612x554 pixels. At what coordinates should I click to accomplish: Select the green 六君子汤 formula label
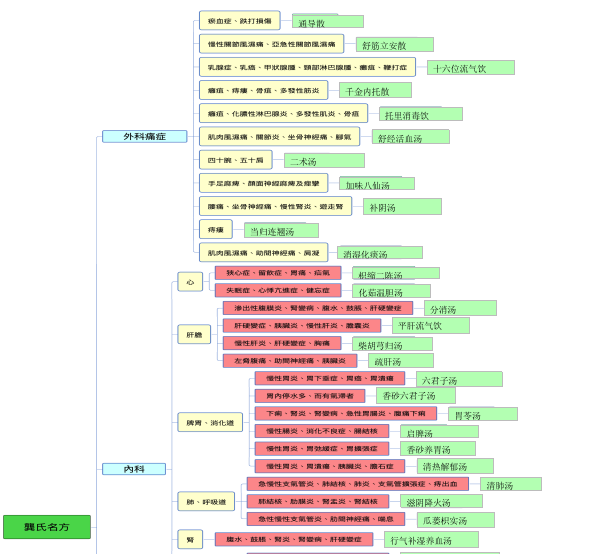(x=459, y=379)
